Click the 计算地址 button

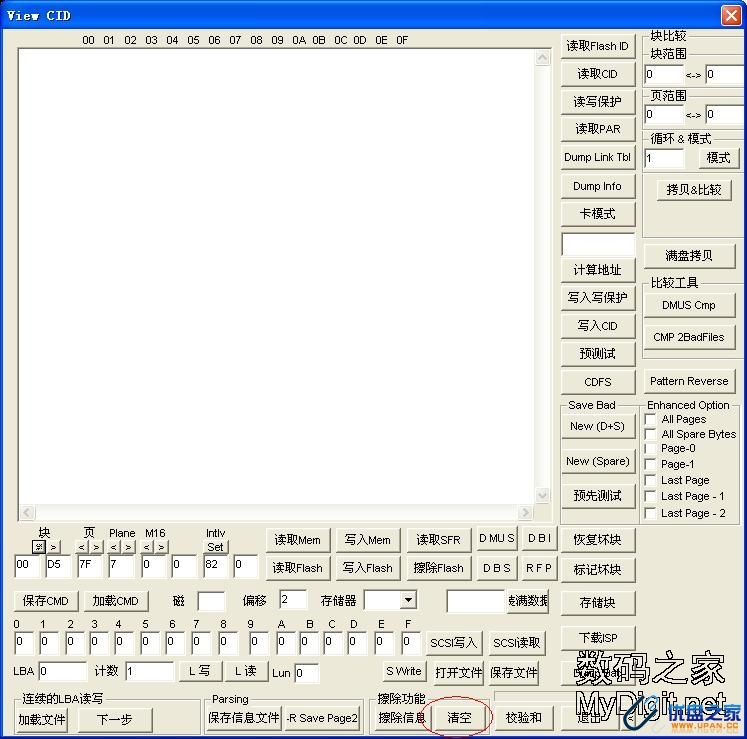(598, 270)
